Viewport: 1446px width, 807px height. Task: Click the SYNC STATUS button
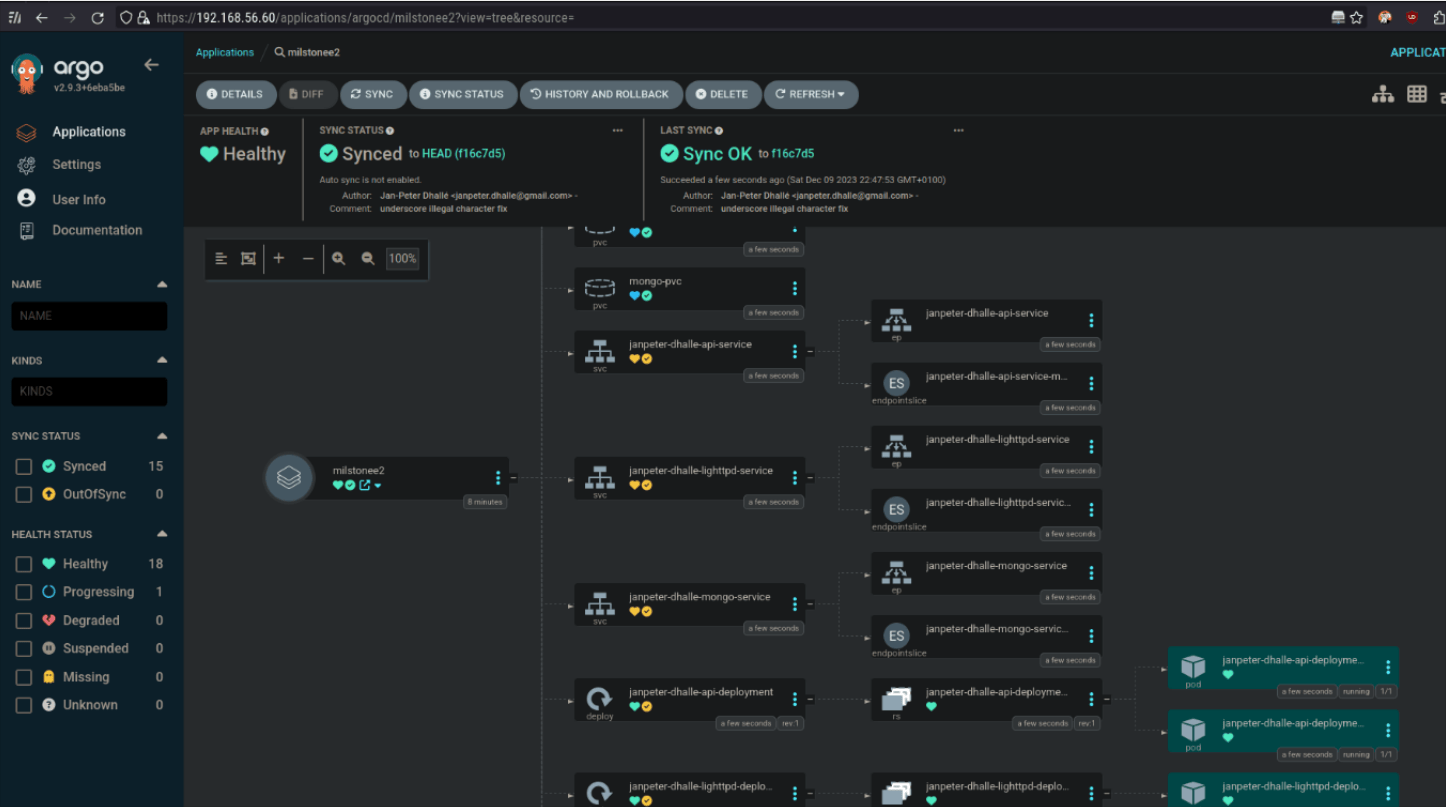pyautogui.click(x=462, y=94)
